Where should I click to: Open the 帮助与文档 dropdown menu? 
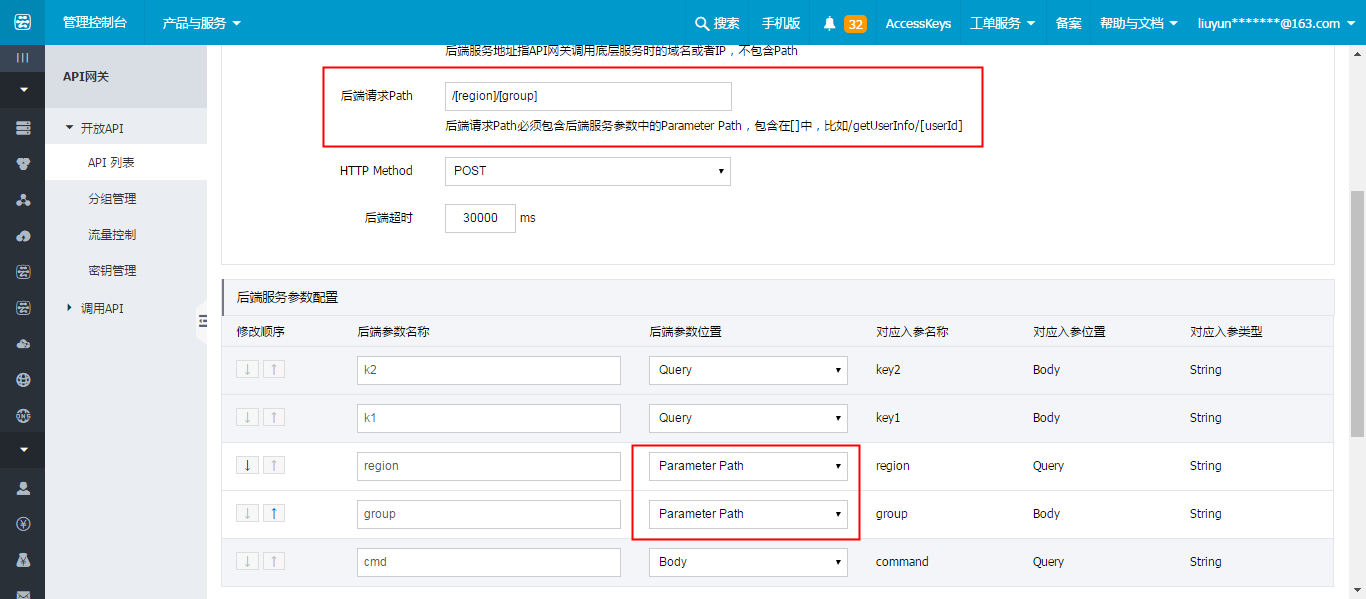(x=1138, y=23)
